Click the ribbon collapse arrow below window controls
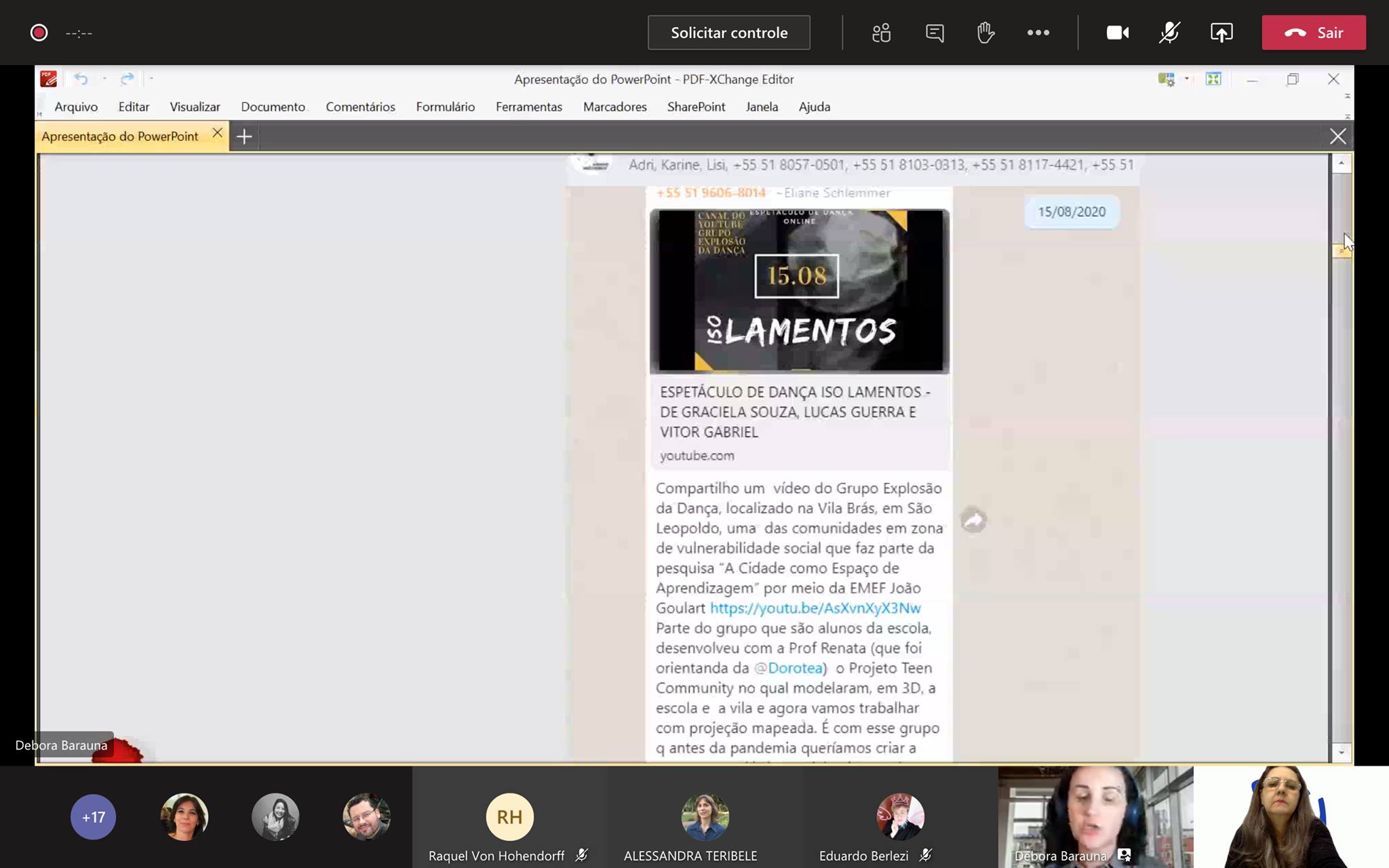The height and width of the screenshot is (868, 1389). click(1347, 96)
